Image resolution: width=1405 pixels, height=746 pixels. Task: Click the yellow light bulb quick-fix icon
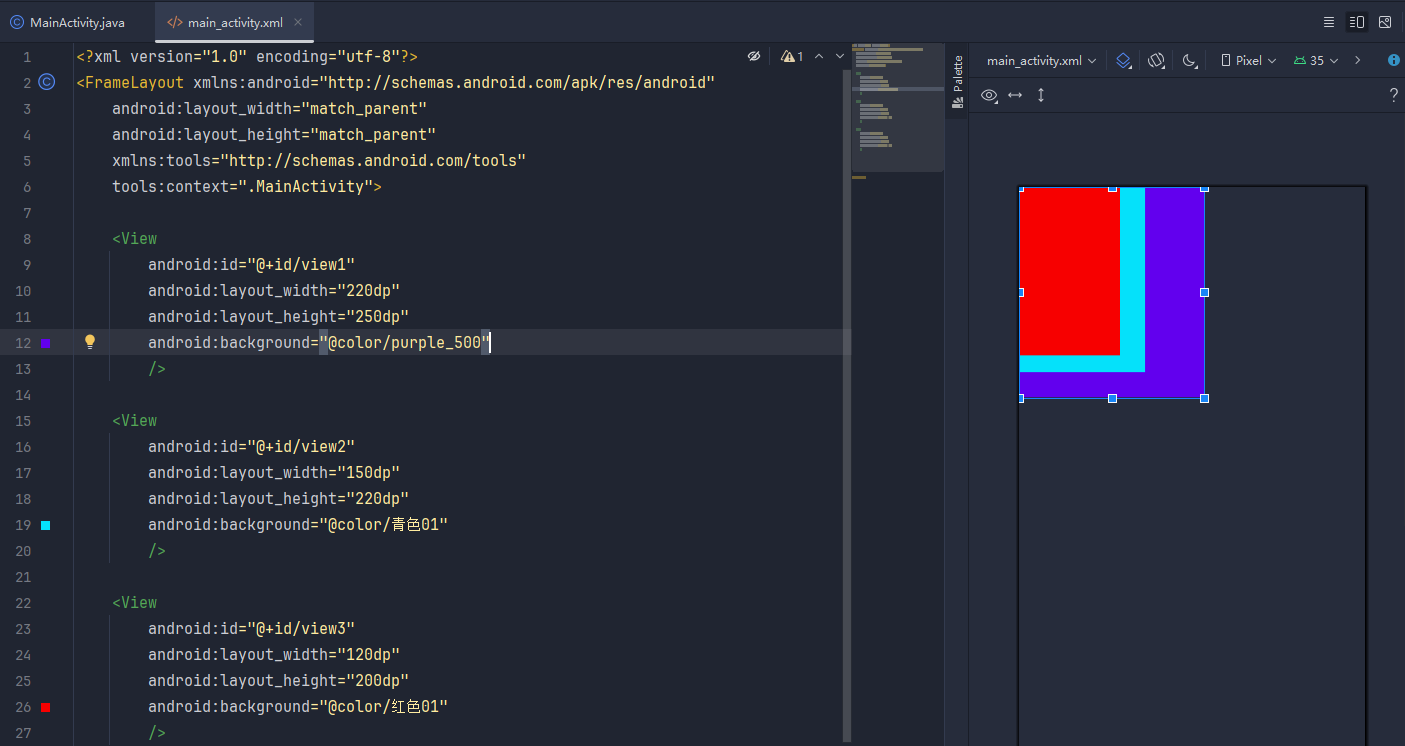coord(89,342)
